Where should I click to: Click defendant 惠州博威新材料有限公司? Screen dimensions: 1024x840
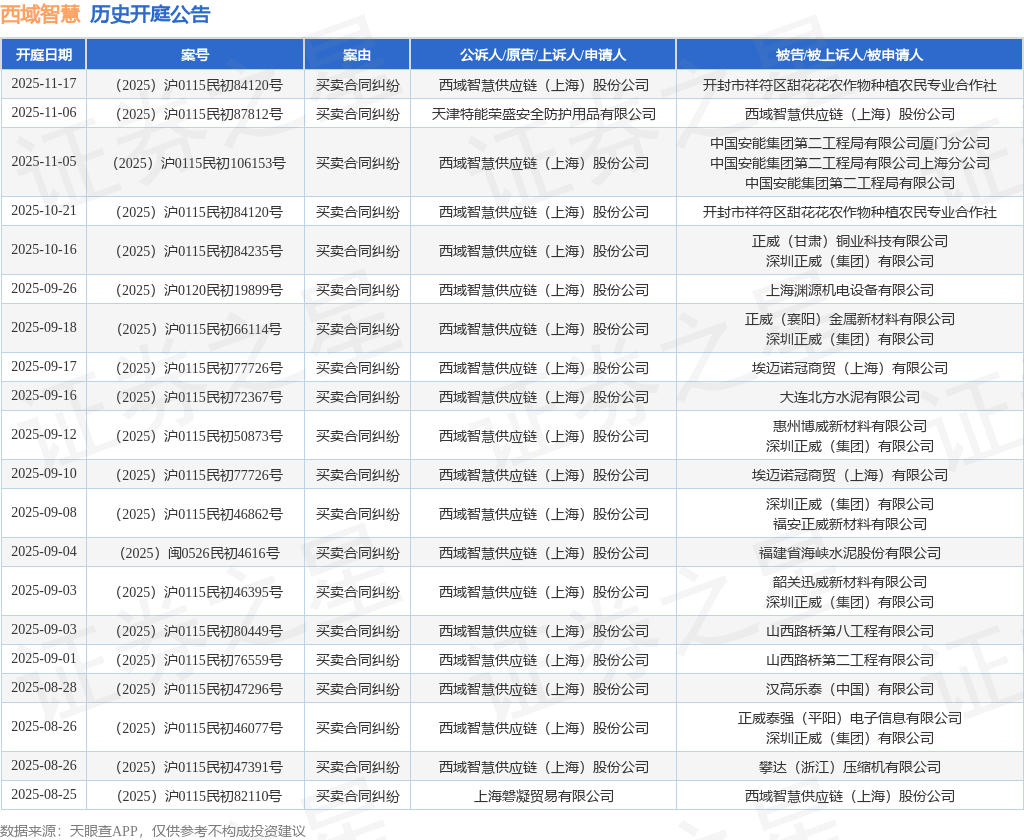850,427
